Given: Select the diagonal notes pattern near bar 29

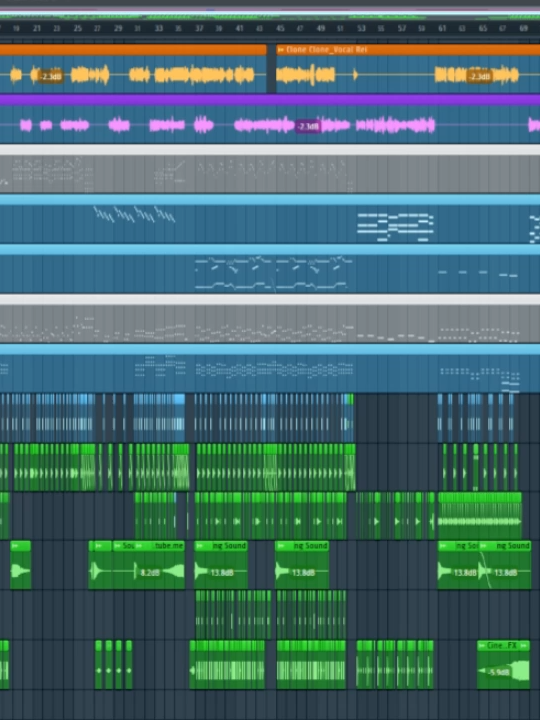Looking at the screenshot, I should click(x=135, y=214).
